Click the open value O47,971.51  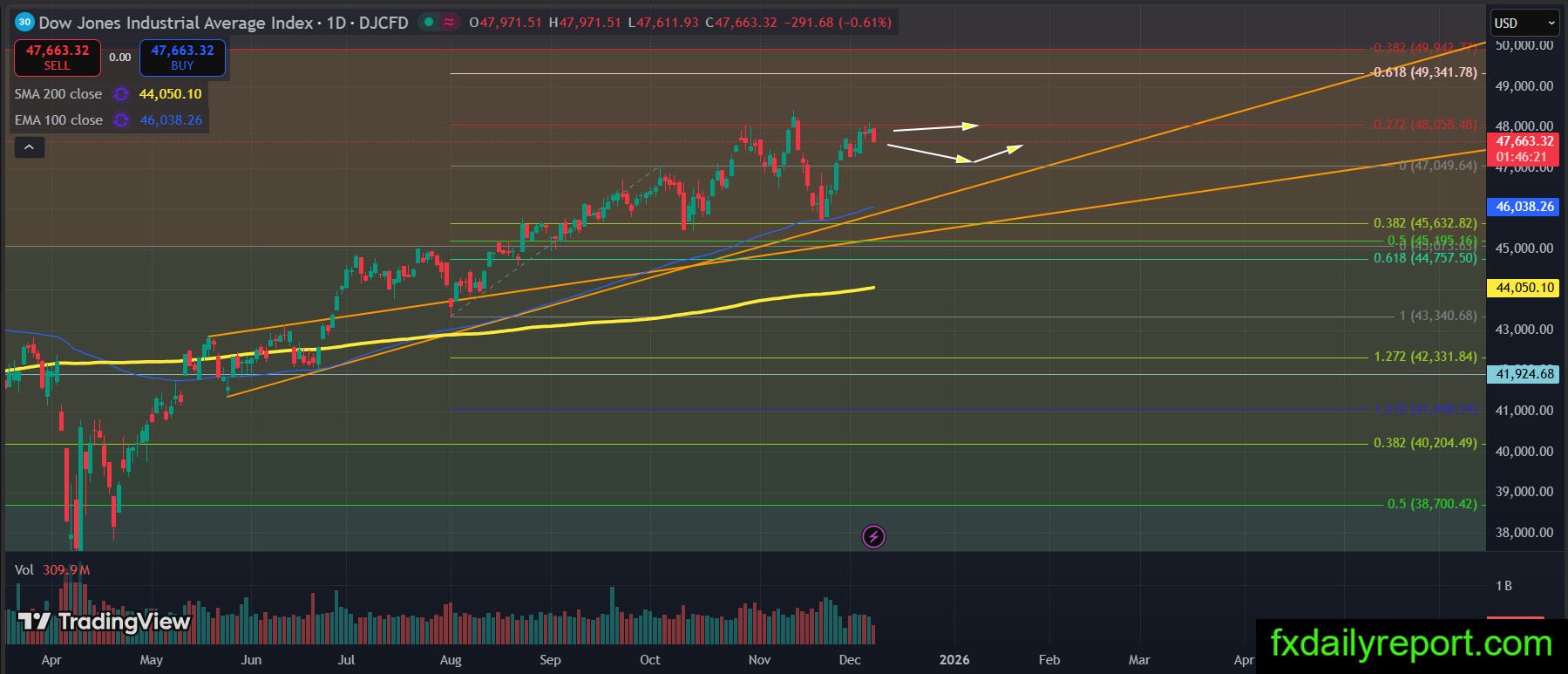click(507, 23)
